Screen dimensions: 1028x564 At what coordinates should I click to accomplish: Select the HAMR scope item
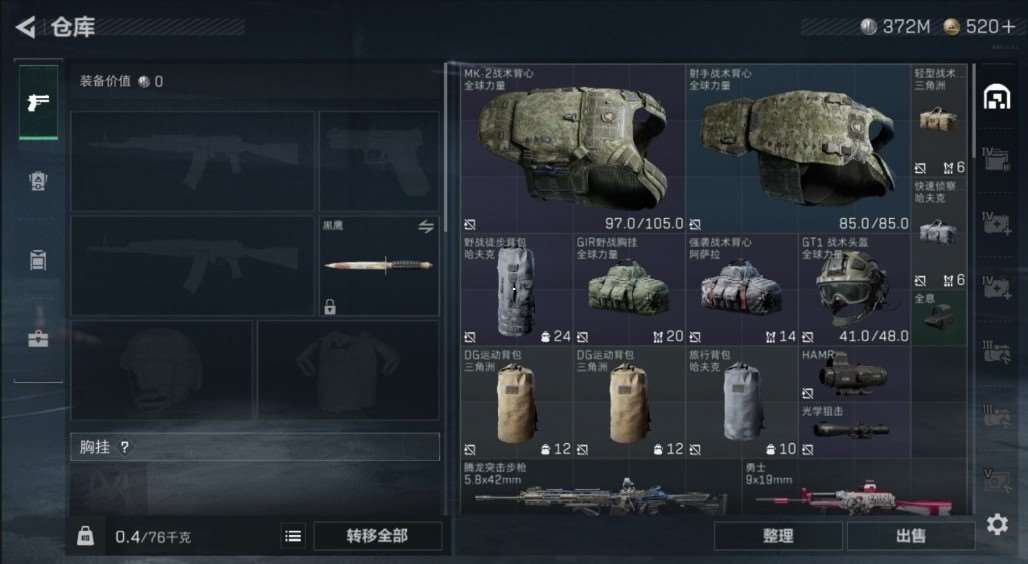click(854, 374)
